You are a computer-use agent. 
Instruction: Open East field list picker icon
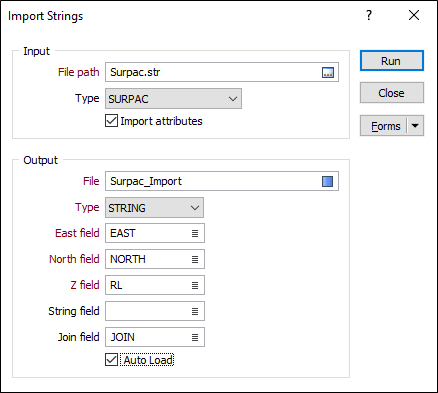pos(195,233)
